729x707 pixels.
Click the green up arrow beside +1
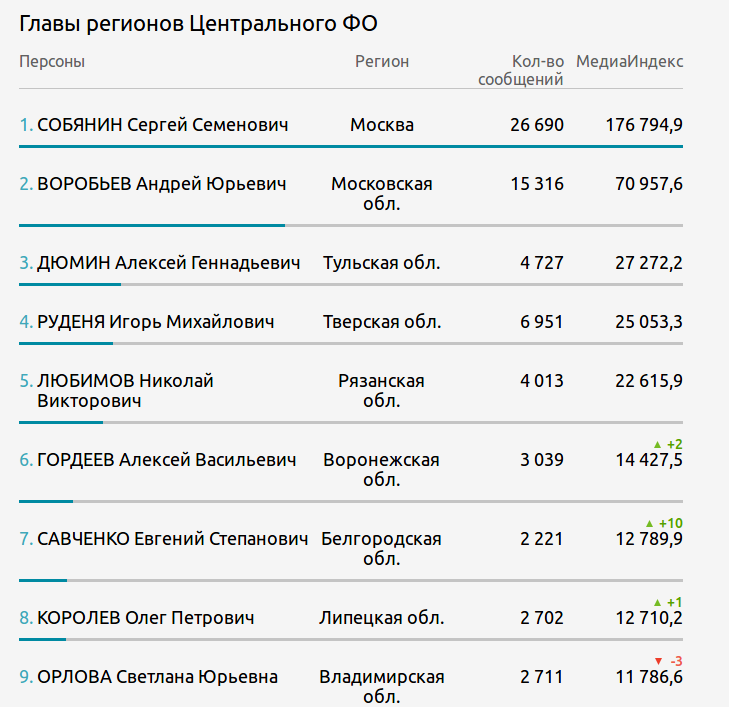point(657,602)
